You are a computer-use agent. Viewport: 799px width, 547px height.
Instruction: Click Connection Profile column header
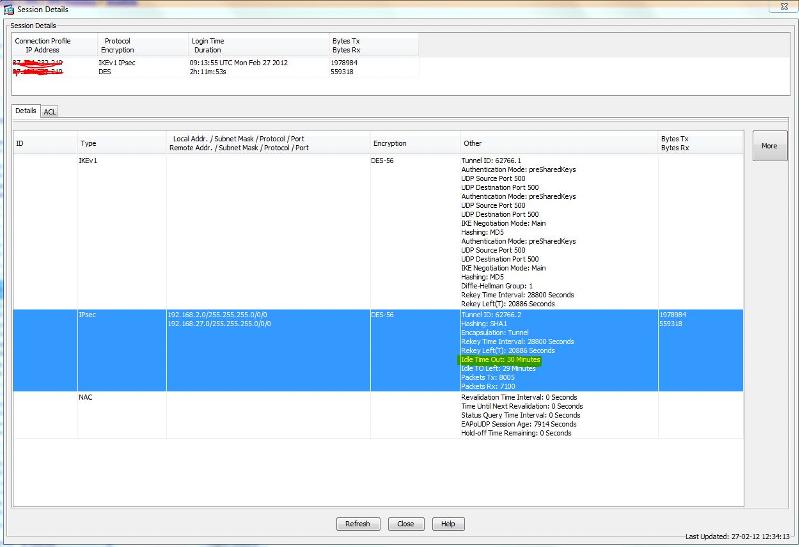point(55,45)
